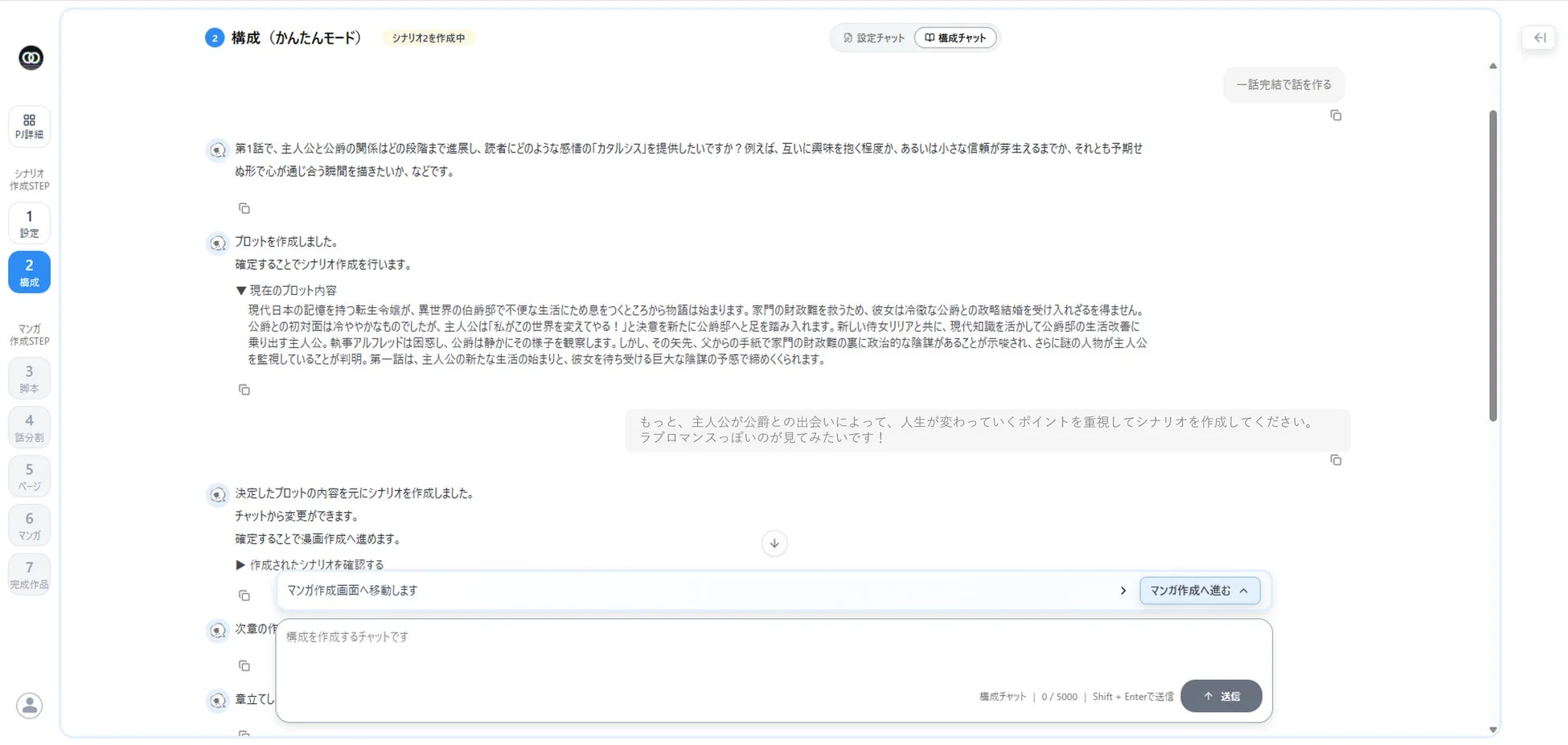Viewport: 1568px width, 745px height.
Task: Copy the シナリオを作成しました message
Action: (x=244, y=596)
